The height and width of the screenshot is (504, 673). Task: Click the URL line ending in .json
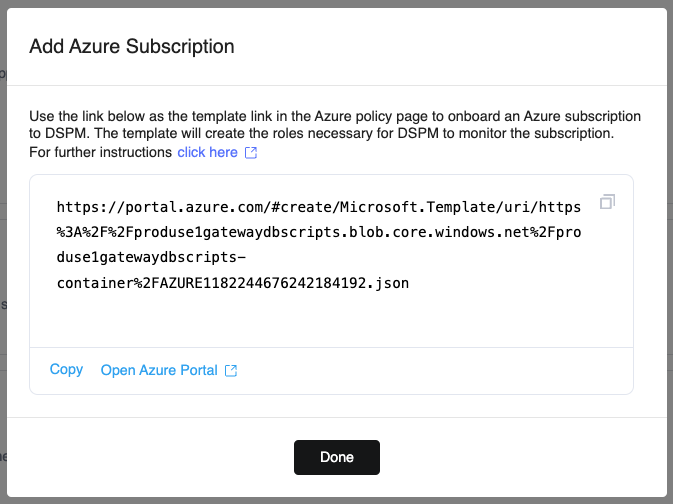pos(232,283)
